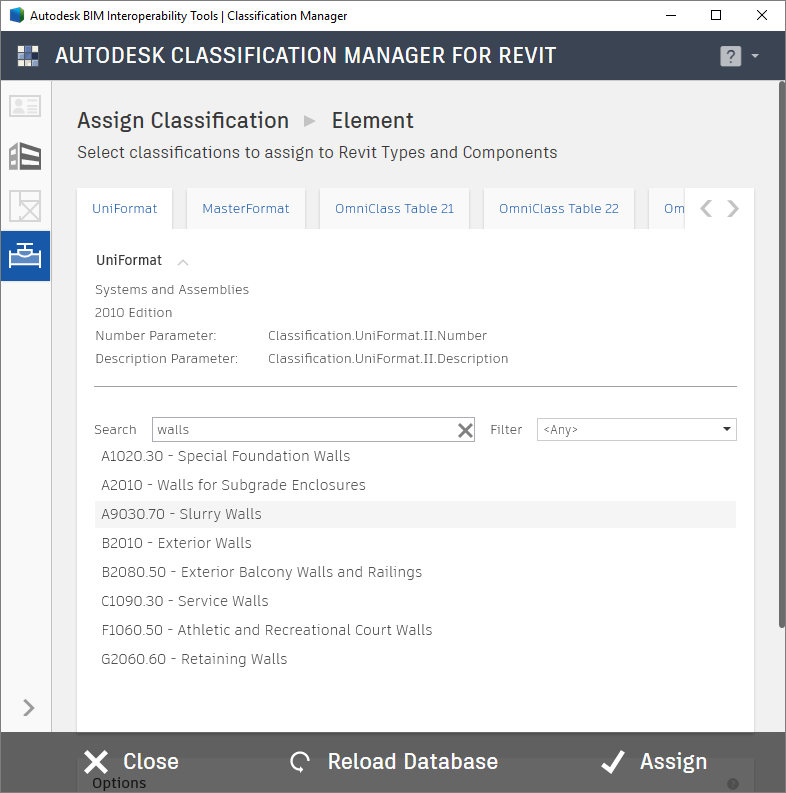Close the window via title bar X
The height and width of the screenshot is (793, 786).
point(762,16)
